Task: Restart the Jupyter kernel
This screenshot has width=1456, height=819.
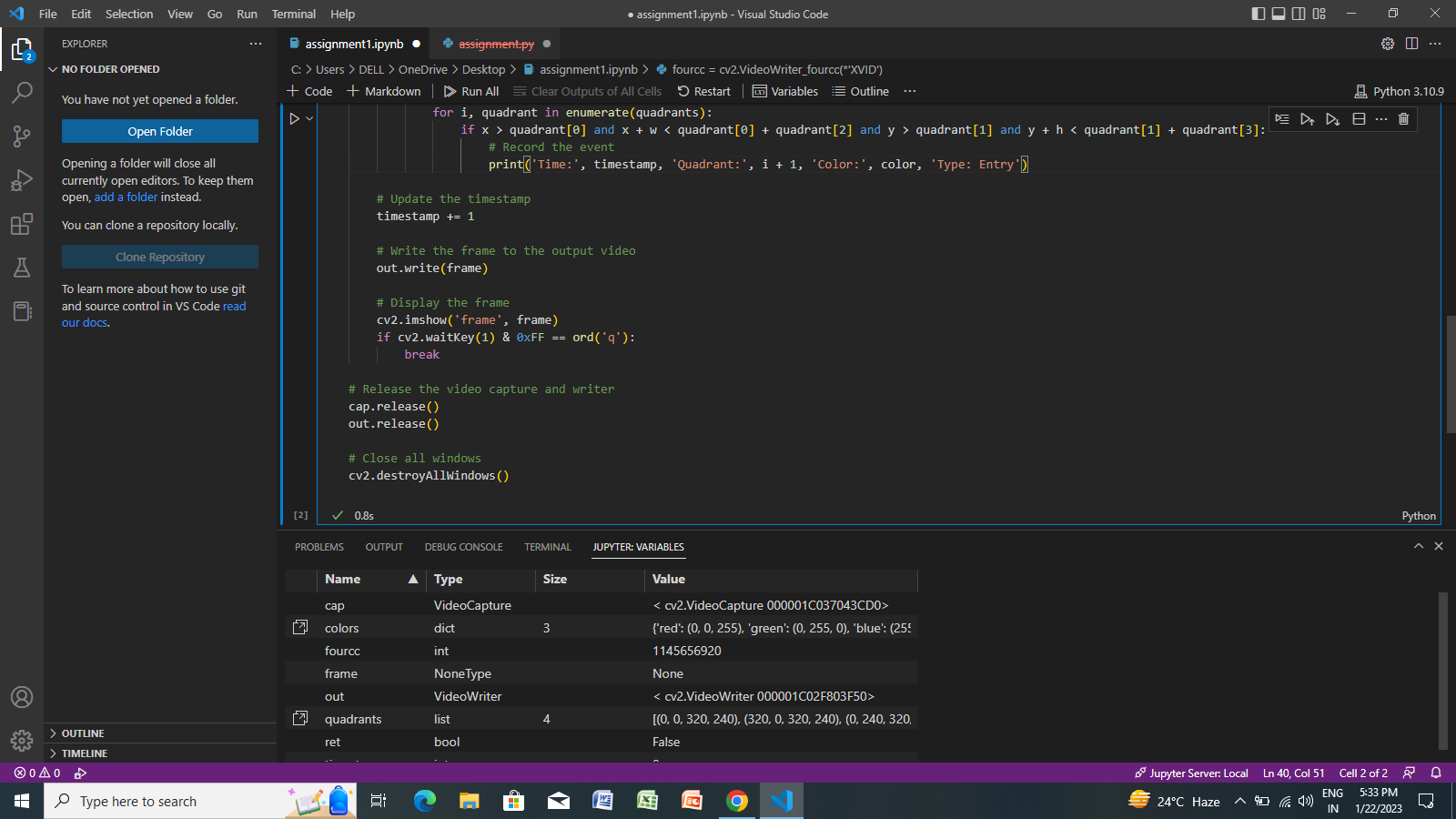Action: point(703,91)
